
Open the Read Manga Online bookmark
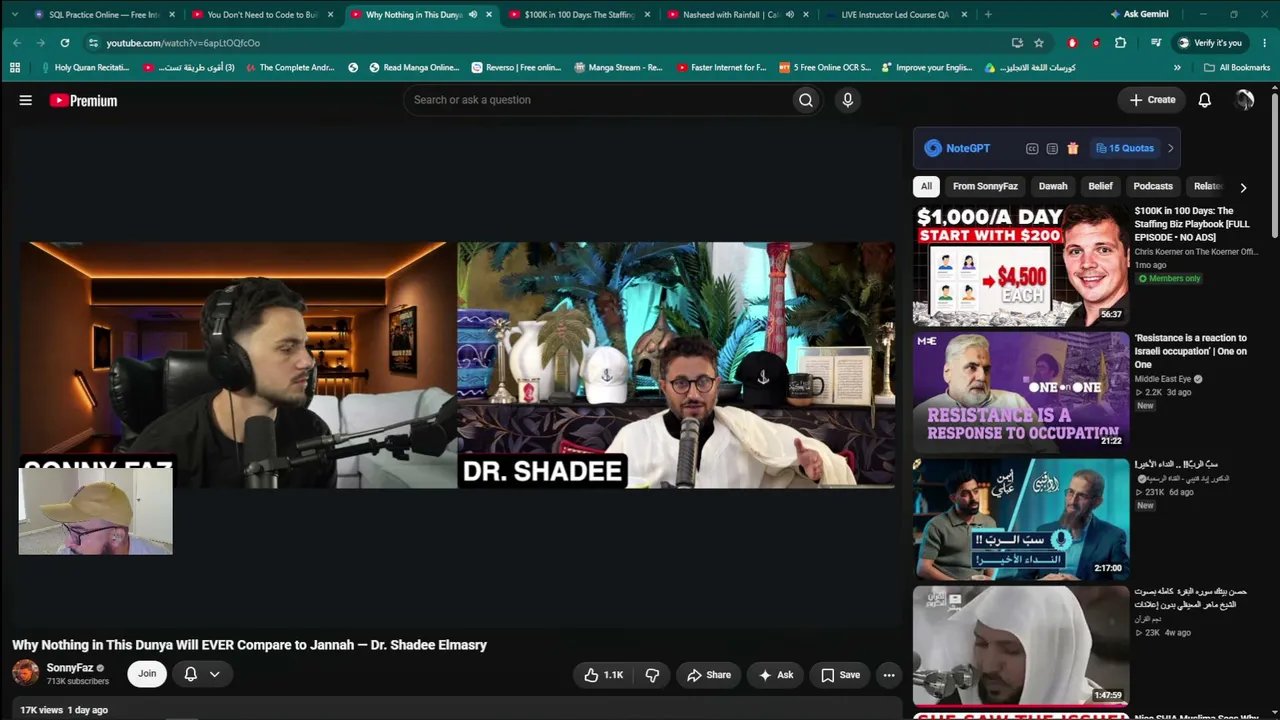[414, 68]
